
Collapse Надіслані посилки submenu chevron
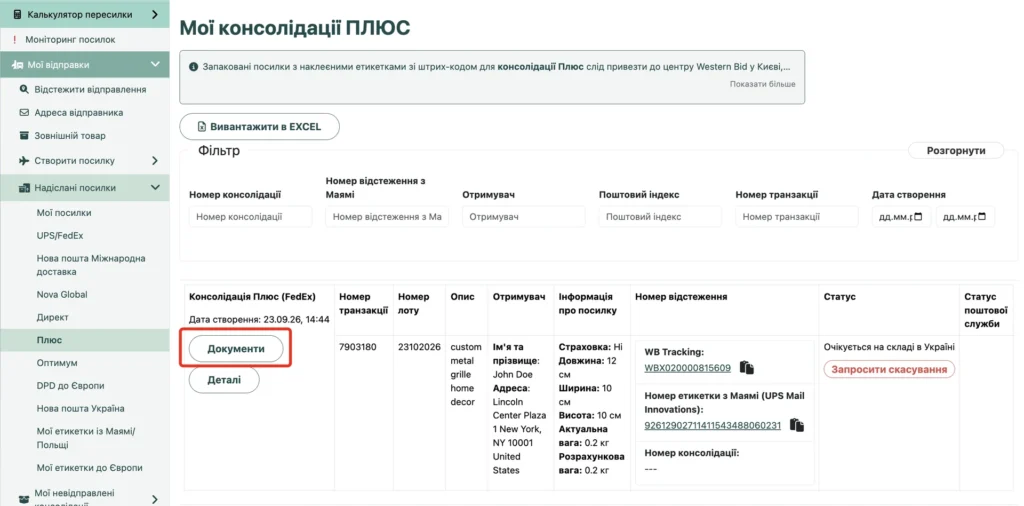click(155, 188)
